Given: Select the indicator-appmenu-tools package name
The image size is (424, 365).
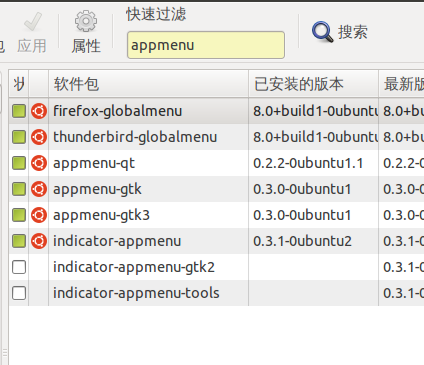Looking at the screenshot, I should pos(136,293).
